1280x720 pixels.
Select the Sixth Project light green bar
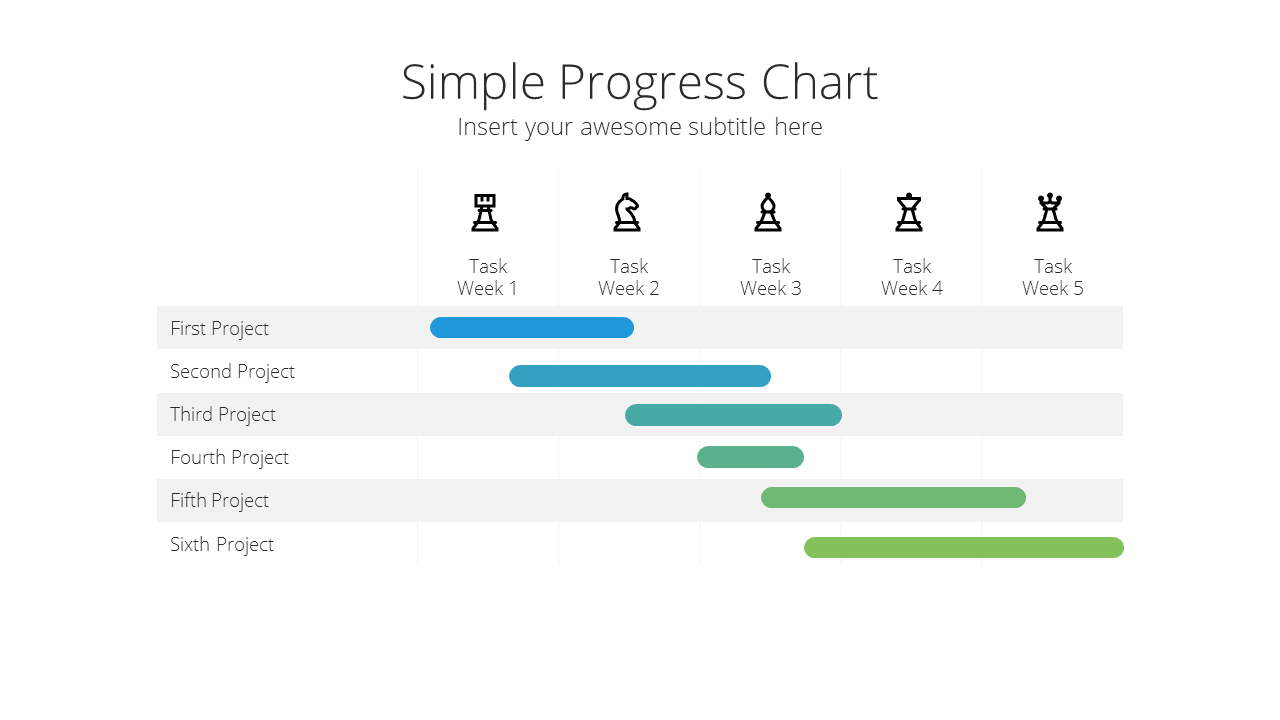pos(964,548)
